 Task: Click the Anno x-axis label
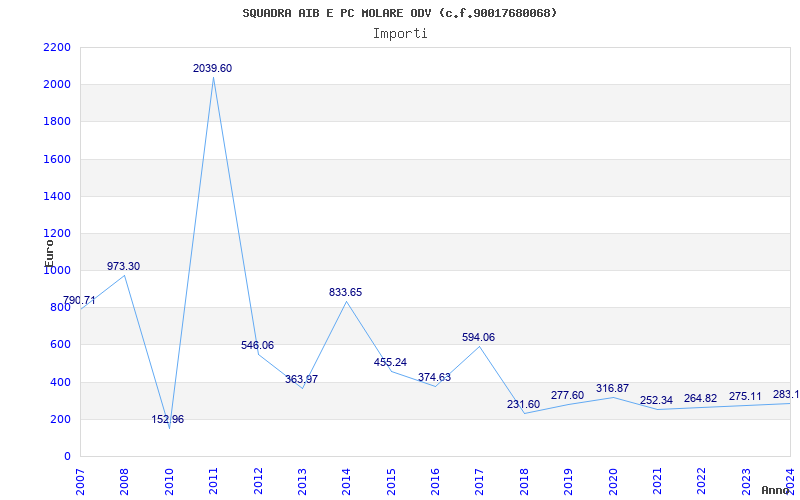[x=775, y=490]
